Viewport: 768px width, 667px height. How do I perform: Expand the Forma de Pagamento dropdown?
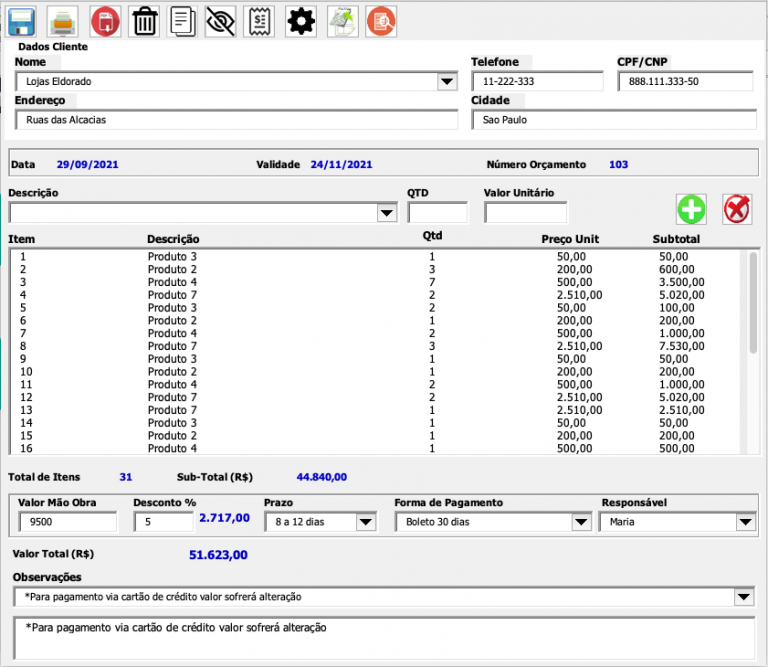pos(581,522)
